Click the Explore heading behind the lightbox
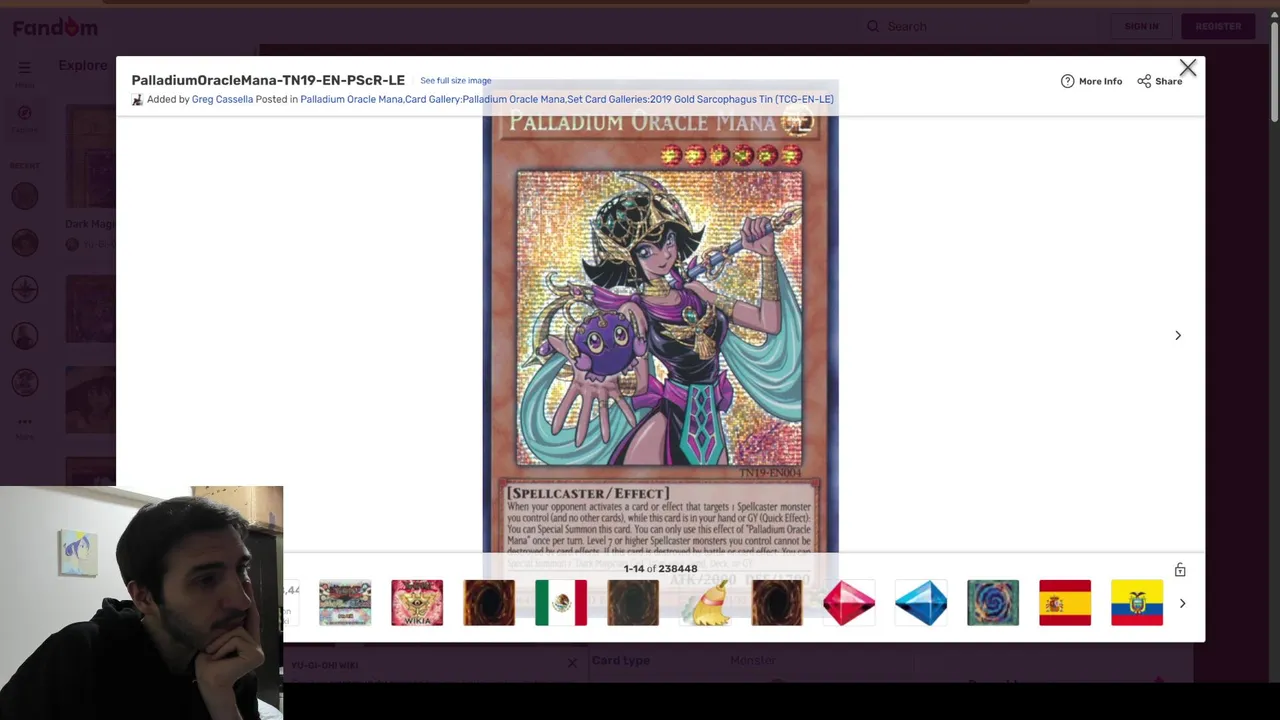The height and width of the screenshot is (720, 1280). pyautogui.click(x=83, y=65)
